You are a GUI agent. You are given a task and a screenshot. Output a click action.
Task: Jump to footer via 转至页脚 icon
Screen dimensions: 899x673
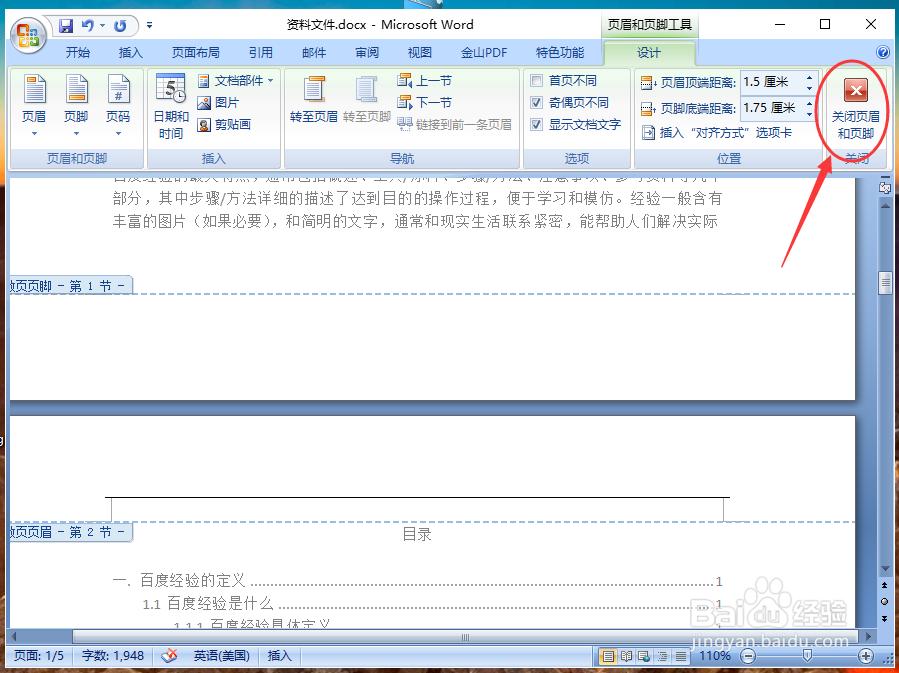tap(367, 100)
